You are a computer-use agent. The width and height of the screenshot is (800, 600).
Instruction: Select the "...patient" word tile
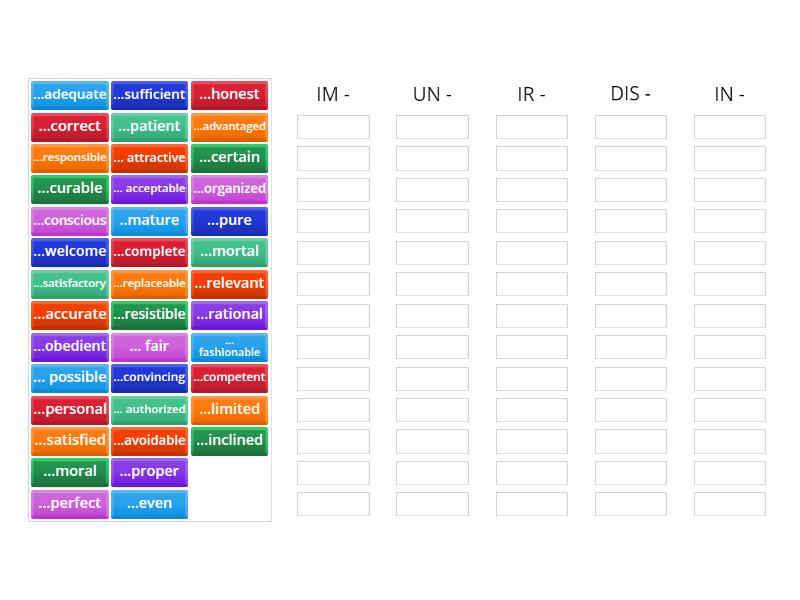(149, 126)
